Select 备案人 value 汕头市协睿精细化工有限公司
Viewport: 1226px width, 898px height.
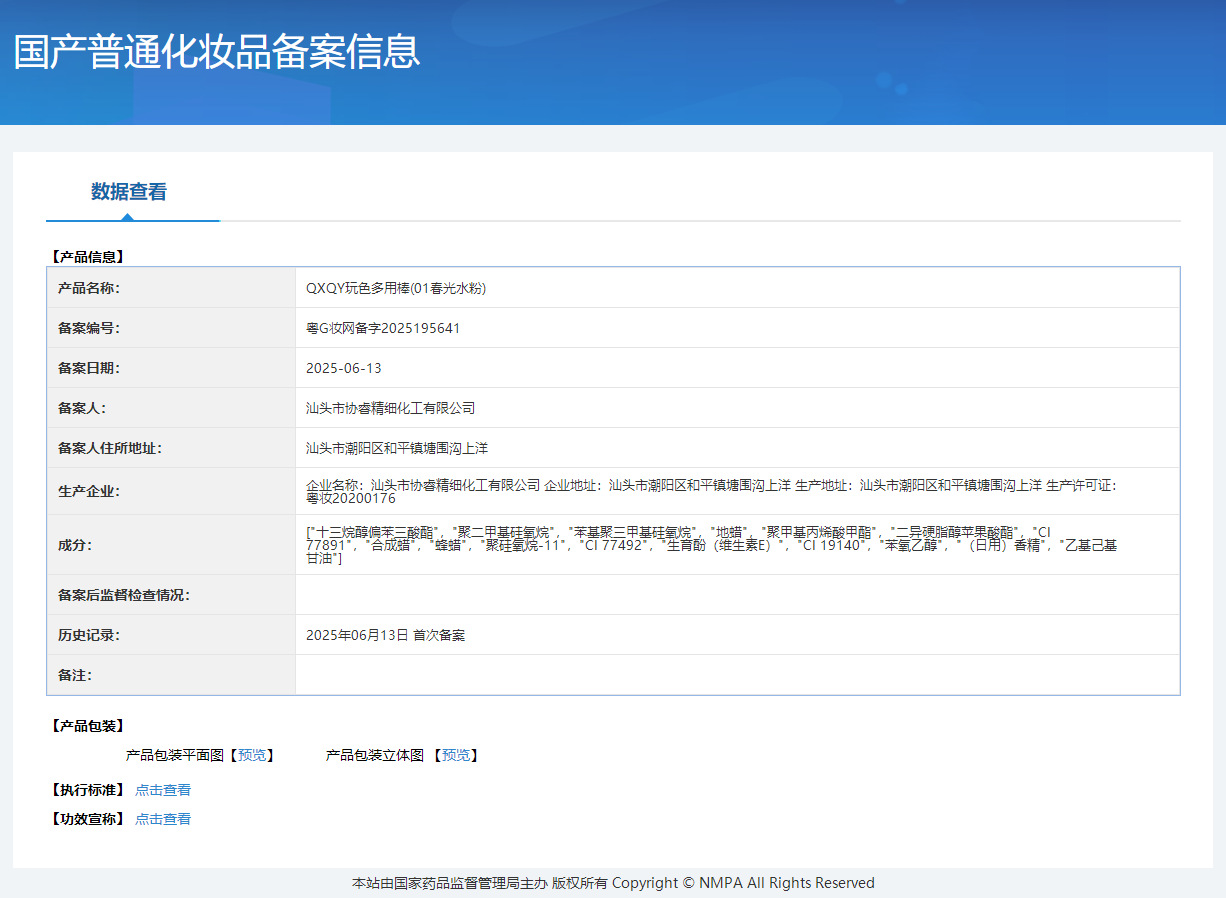coord(390,408)
